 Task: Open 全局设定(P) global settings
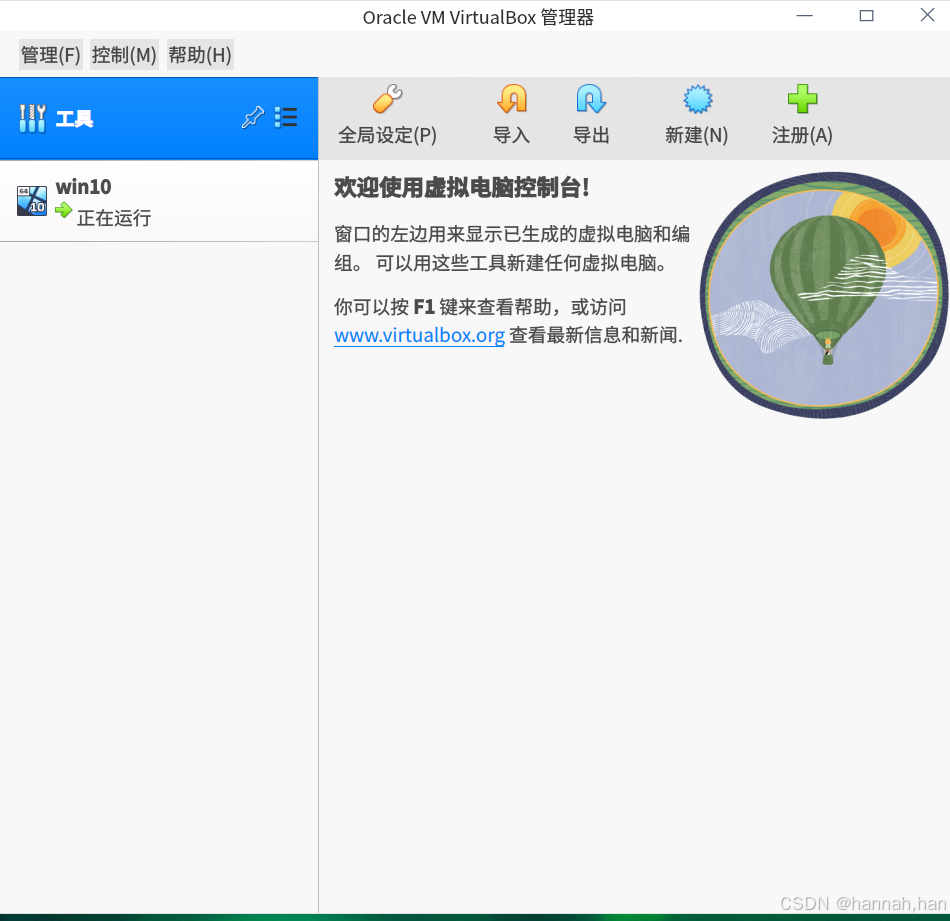[x=387, y=115]
